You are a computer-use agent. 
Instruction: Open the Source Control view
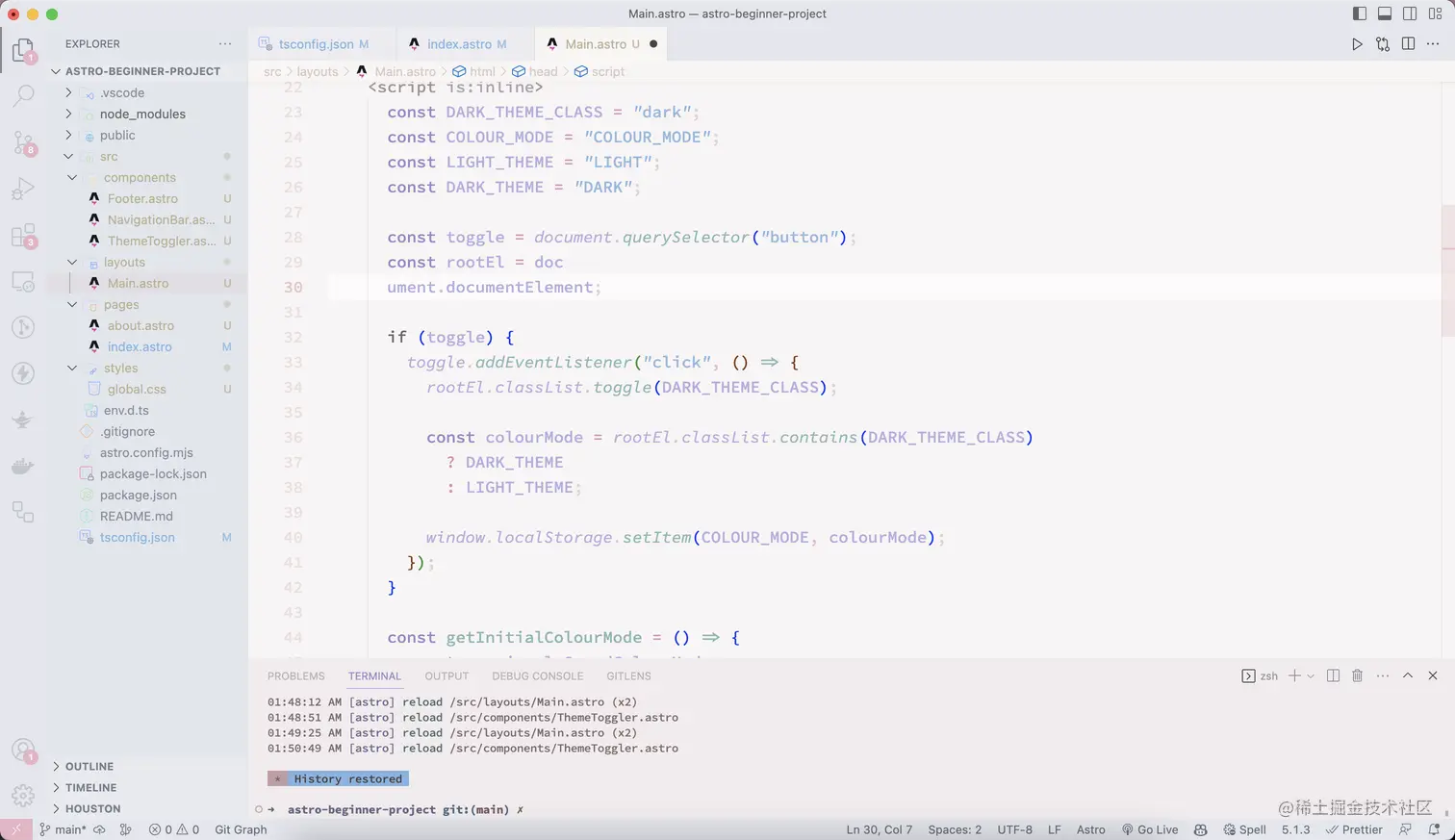[23, 142]
